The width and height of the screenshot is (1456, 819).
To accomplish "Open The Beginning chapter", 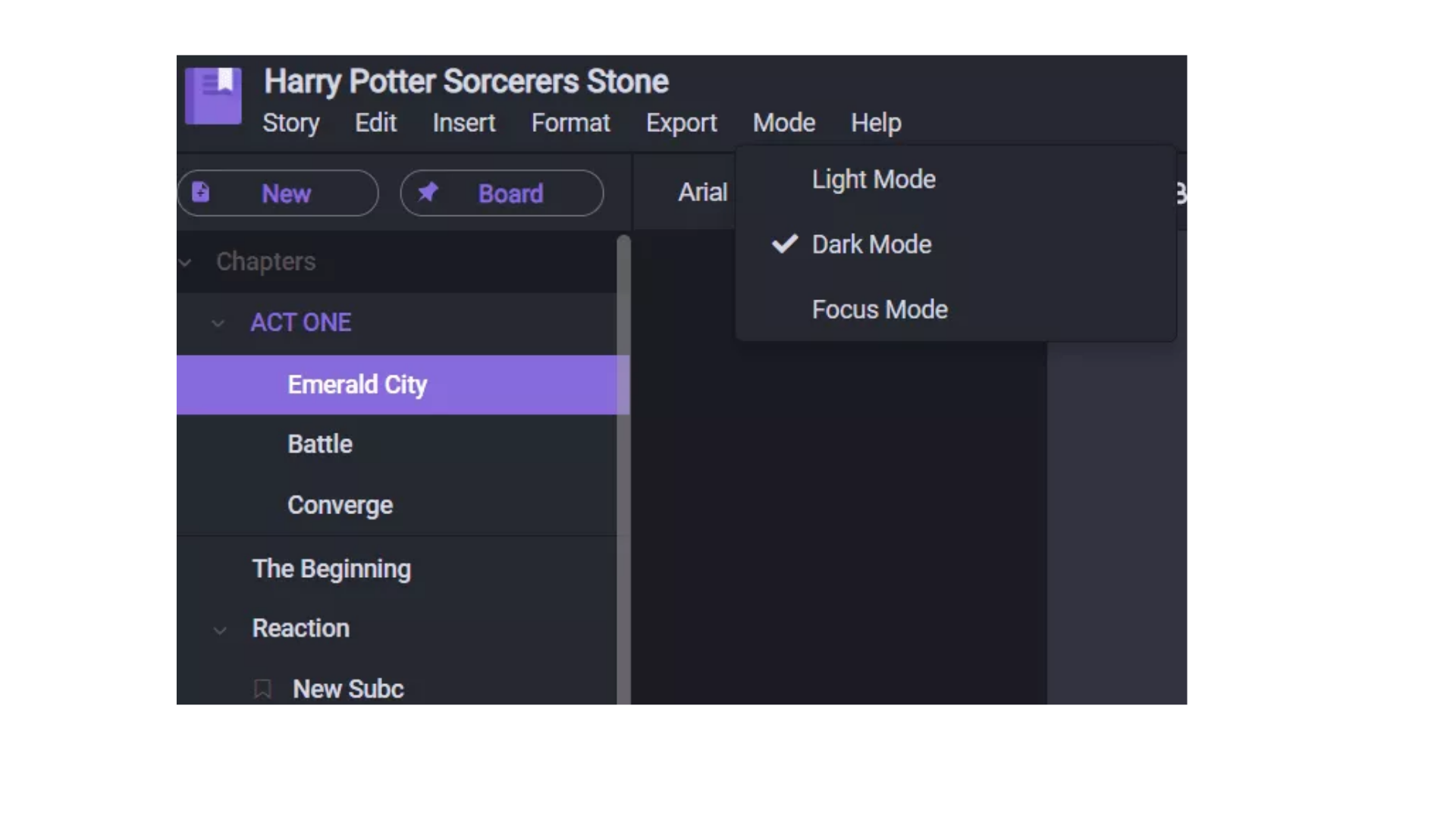I will (331, 569).
